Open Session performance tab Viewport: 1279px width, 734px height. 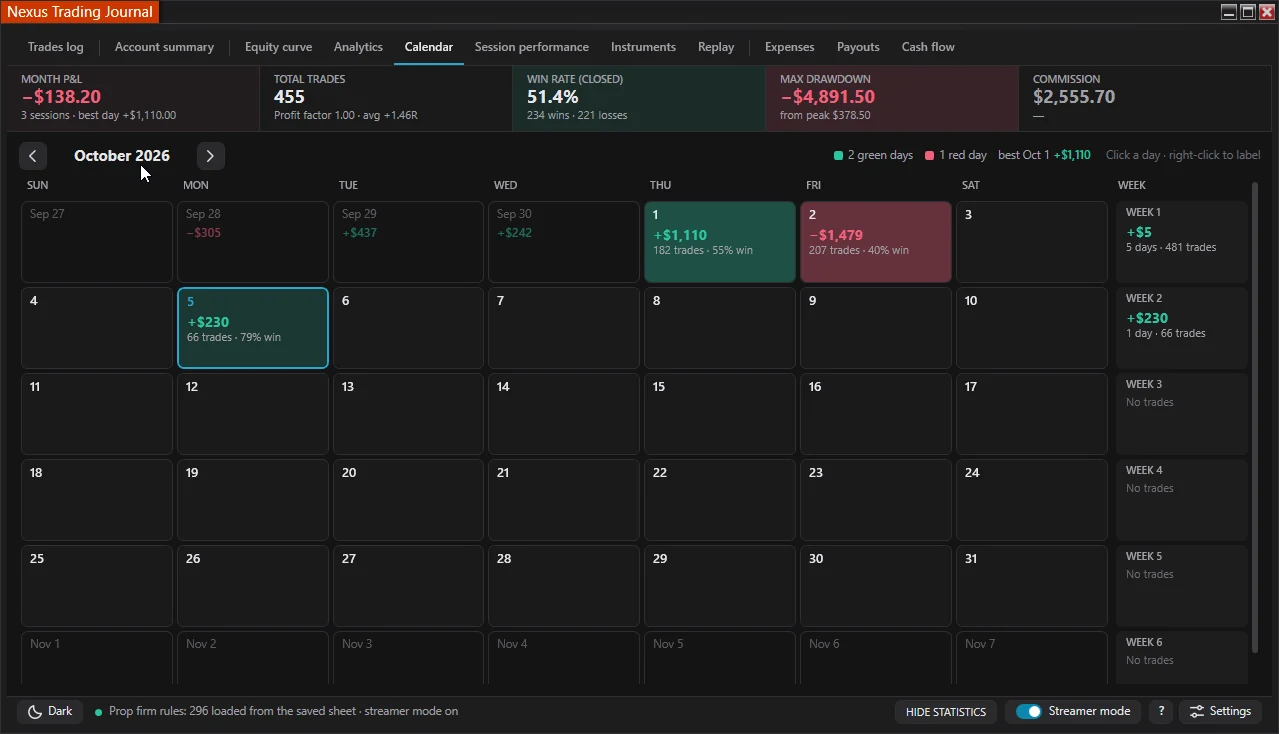[x=532, y=47]
